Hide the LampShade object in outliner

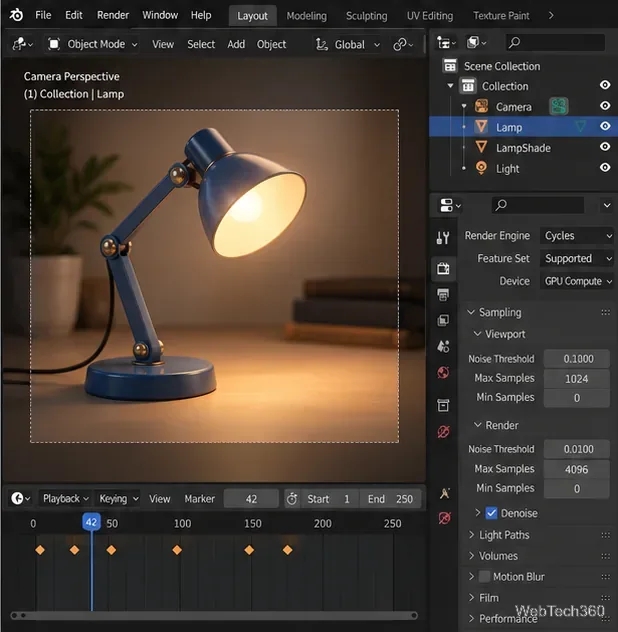[605, 147]
